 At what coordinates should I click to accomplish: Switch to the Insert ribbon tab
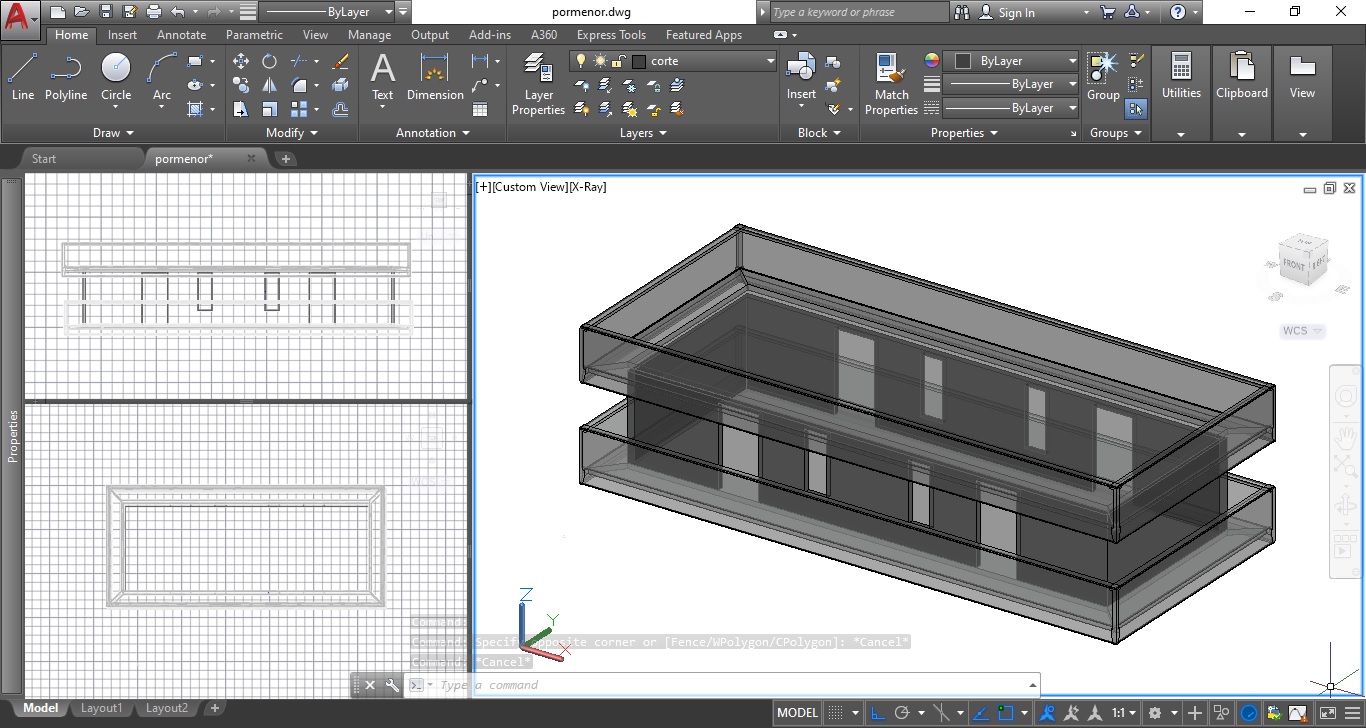[123, 35]
